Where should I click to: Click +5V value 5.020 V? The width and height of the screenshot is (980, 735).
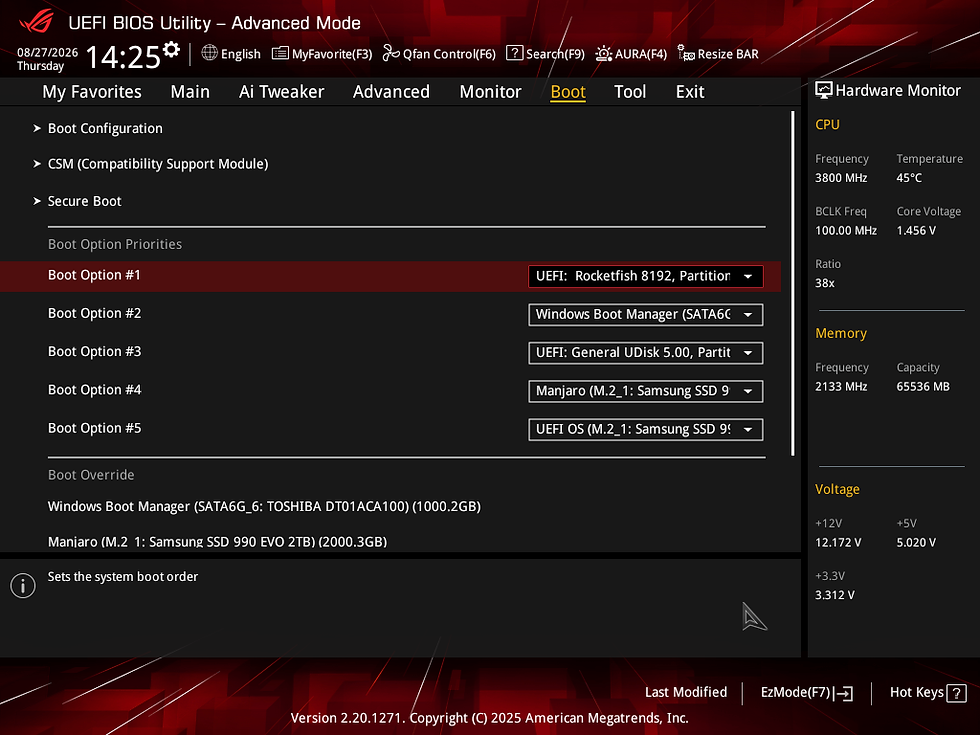tap(916, 542)
